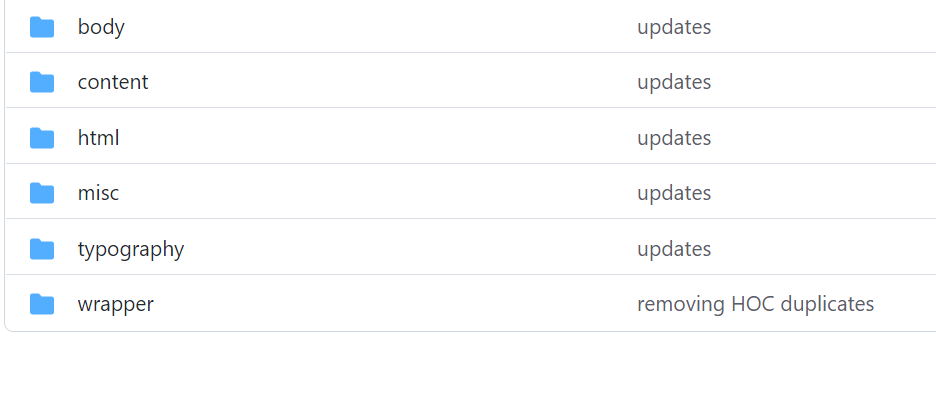Open the misc directory name

(x=98, y=192)
